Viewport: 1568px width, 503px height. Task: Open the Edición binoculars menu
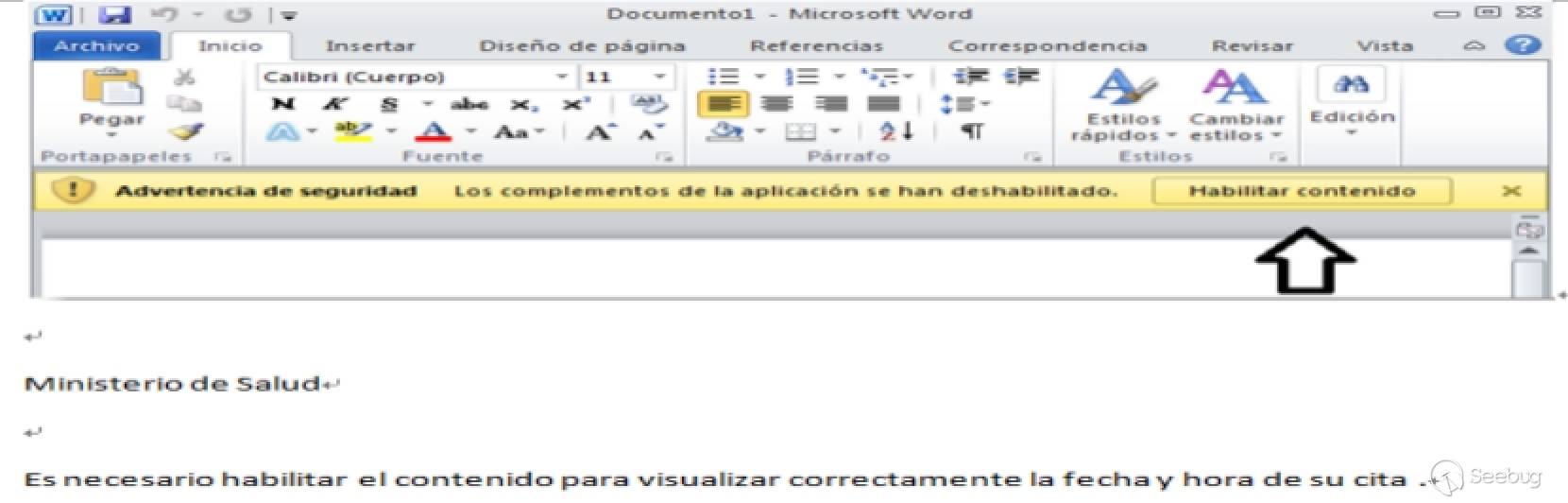tap(1352, 102)
